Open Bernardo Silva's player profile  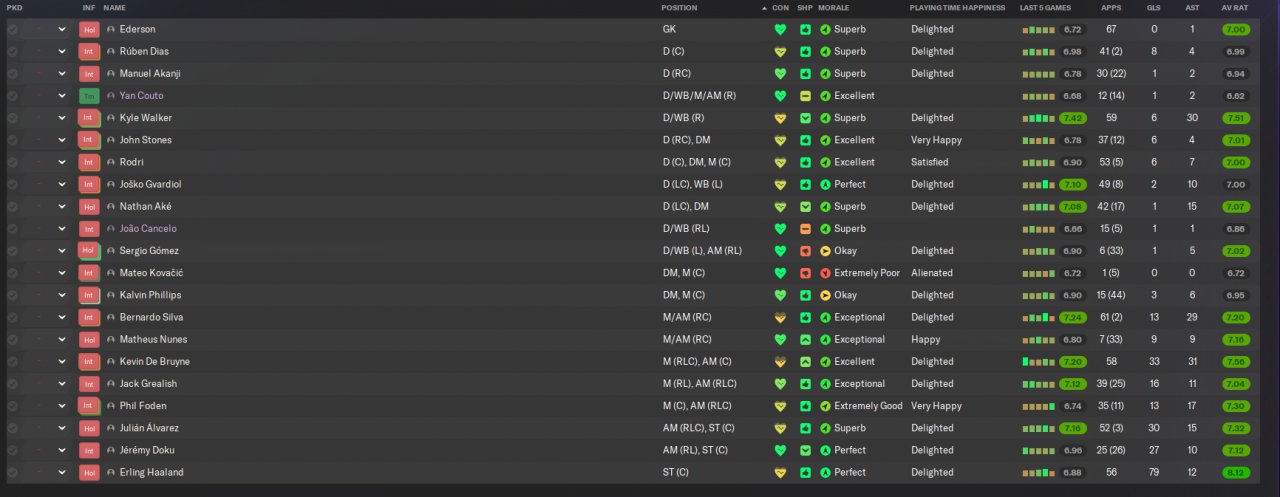[151, 317]
